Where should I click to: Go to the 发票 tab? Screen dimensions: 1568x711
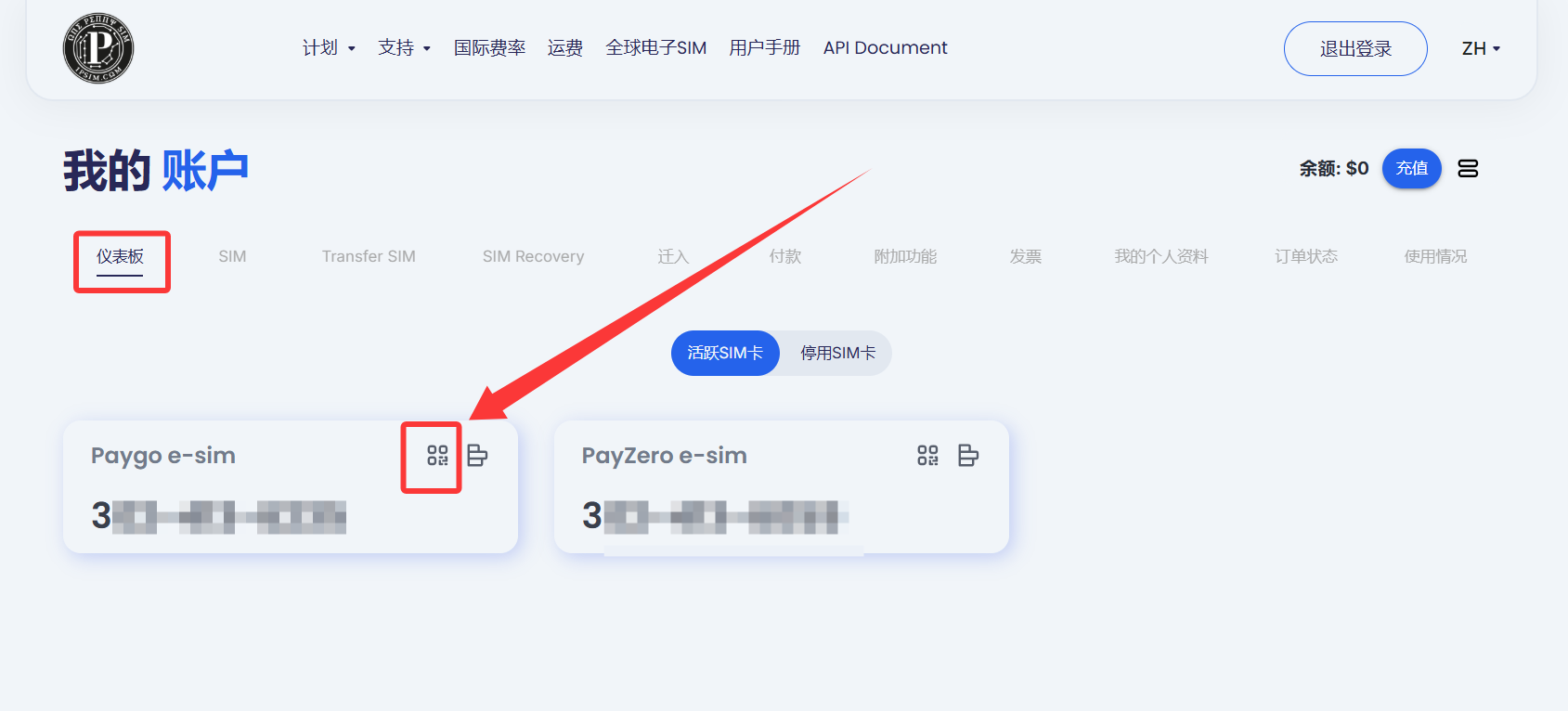(1026, 256)
